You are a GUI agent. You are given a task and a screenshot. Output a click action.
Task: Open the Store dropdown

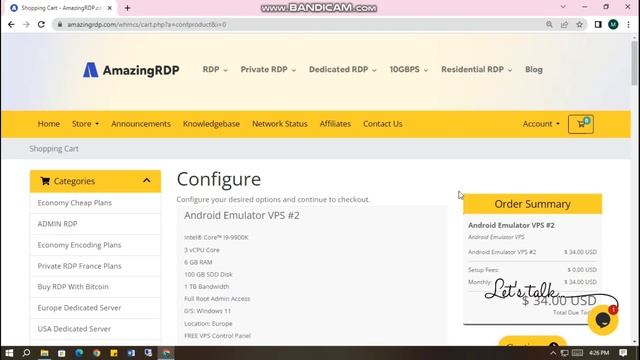(x=85, y=124)
